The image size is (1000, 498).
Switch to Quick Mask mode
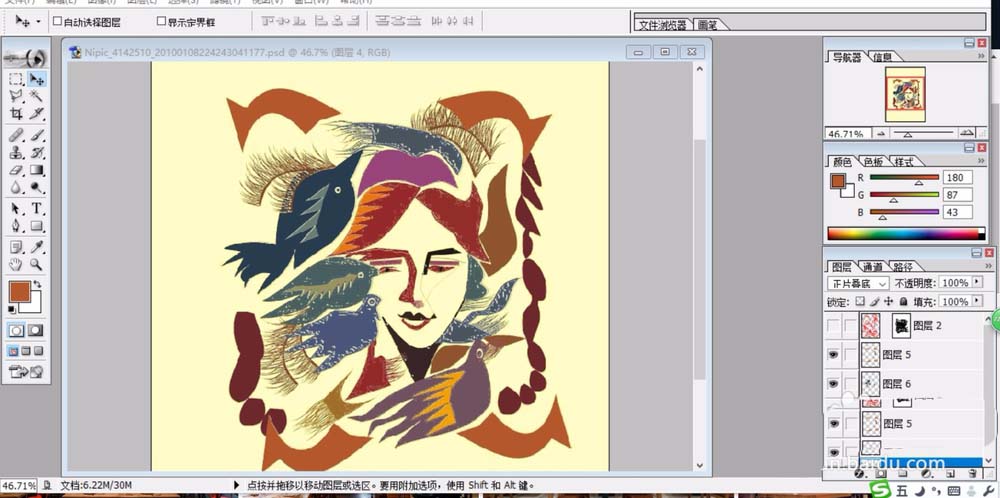tap(36, 330)
